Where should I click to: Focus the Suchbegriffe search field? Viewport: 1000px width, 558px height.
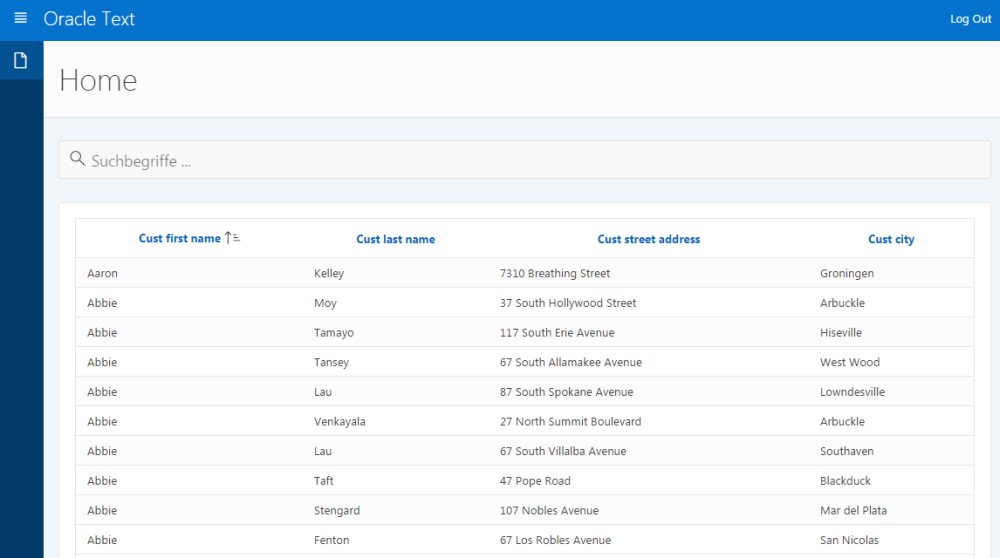[524, 159]
